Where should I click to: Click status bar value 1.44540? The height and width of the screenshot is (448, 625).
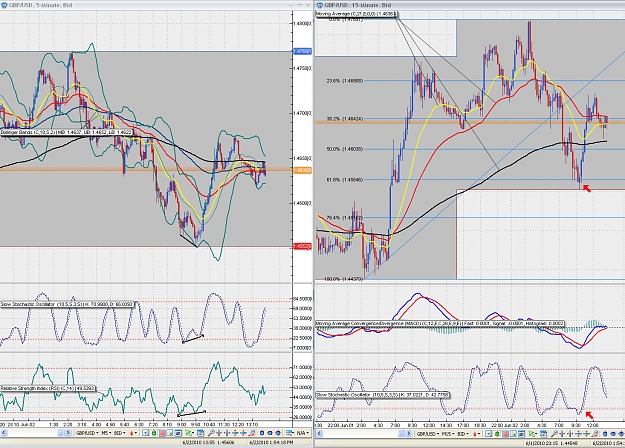(569, 442)
